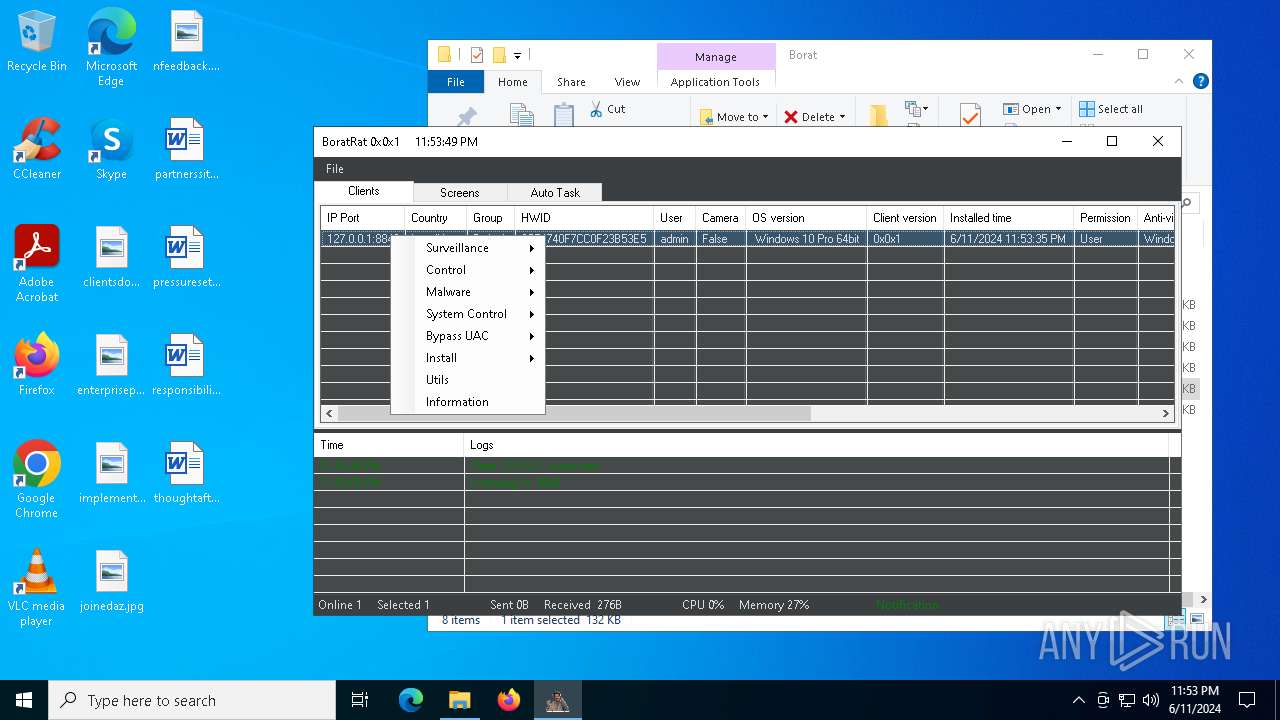Open Quick Access Toolbar customize dropdown

point(517,55)
